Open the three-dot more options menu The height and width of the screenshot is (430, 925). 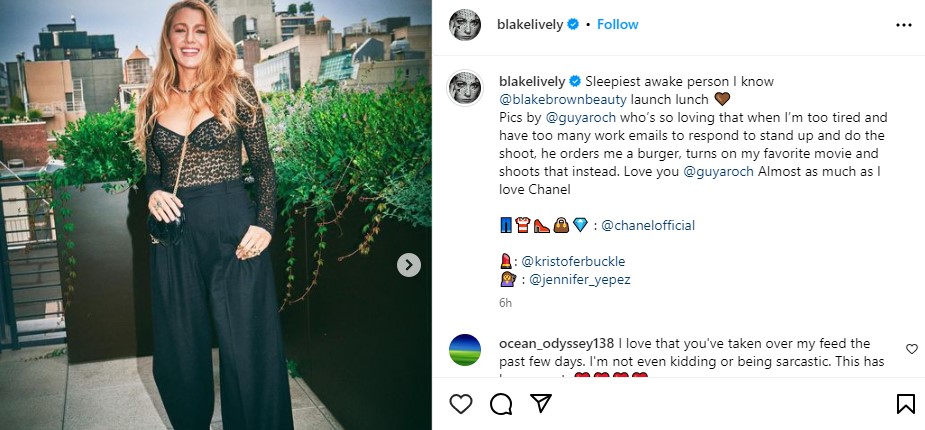click(x=904, y=24)
